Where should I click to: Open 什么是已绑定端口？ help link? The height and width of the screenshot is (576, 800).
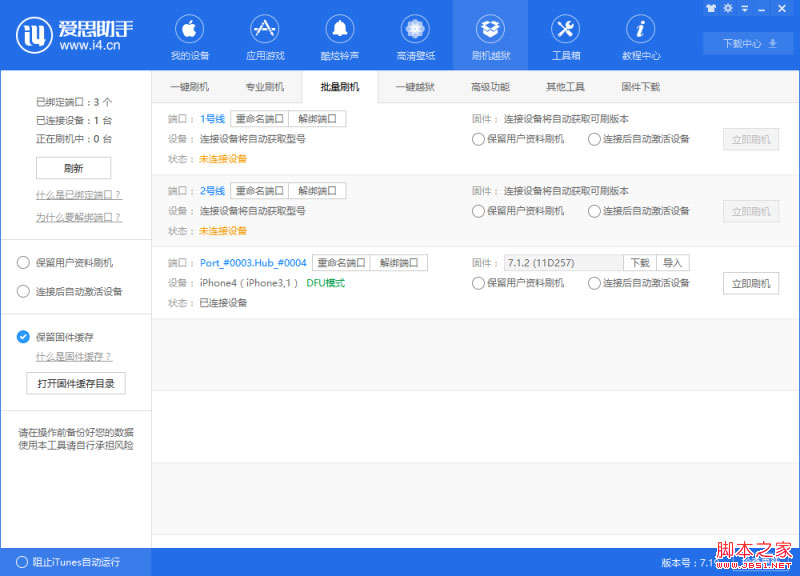point(79,195)
